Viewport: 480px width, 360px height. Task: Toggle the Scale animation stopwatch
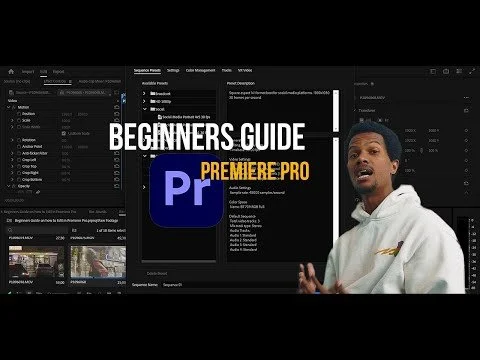point(19,120)
